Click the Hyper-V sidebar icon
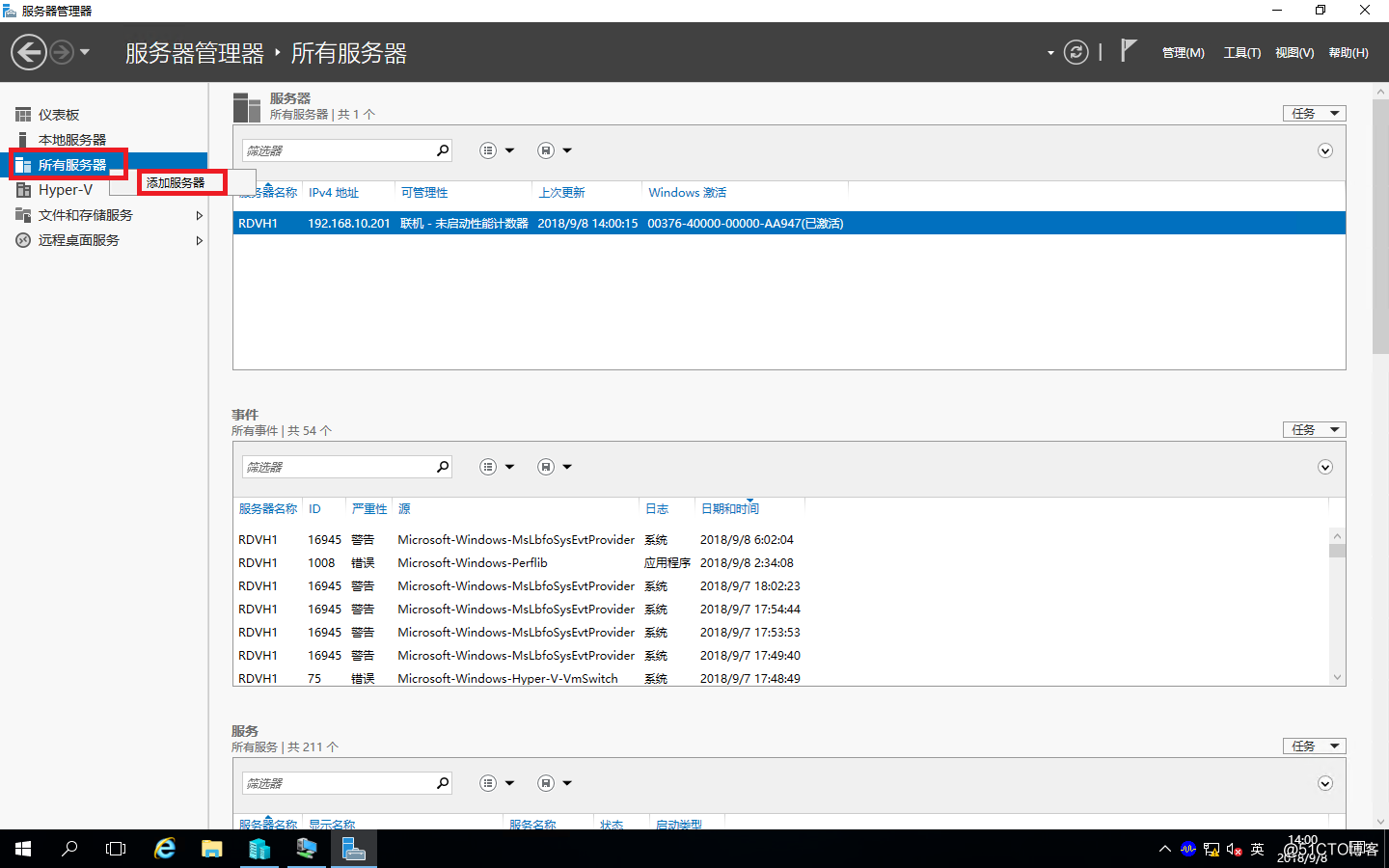1389x868 pixels. pyautogui.click(x=23, y=190)
